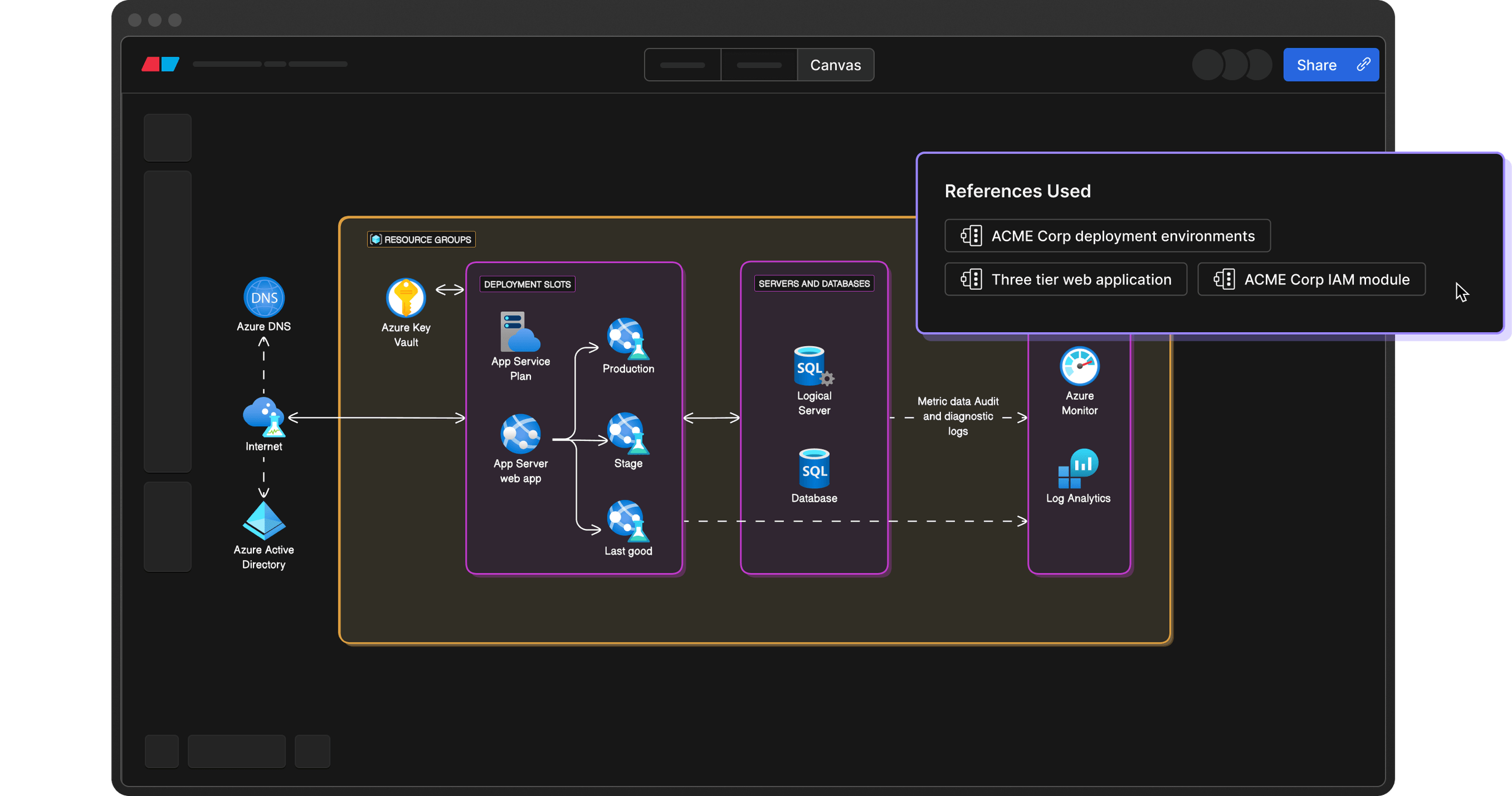Select the Azure Monitor icon

click(1079, 365)
